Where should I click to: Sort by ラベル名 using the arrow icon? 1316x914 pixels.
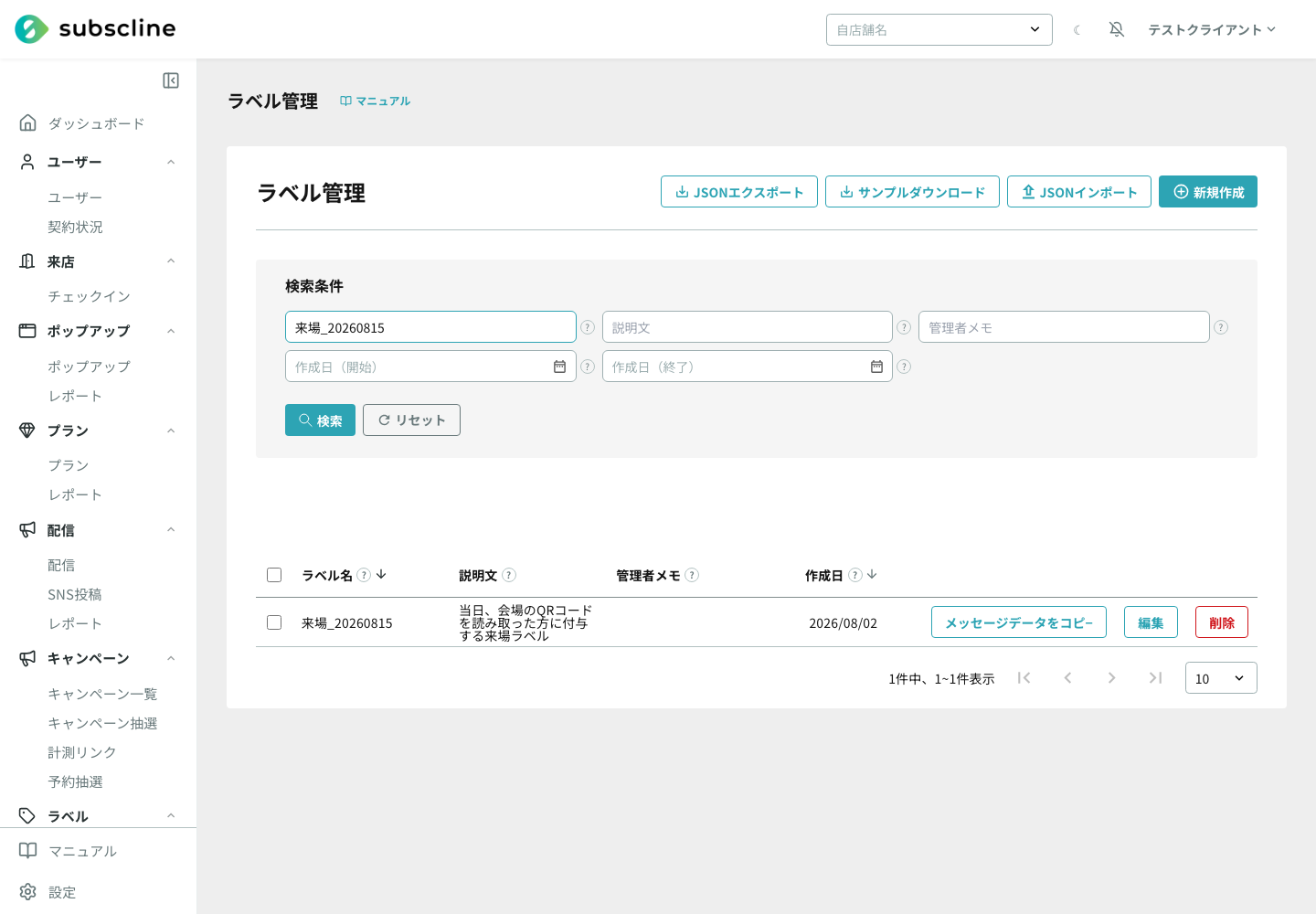(381, 574)
